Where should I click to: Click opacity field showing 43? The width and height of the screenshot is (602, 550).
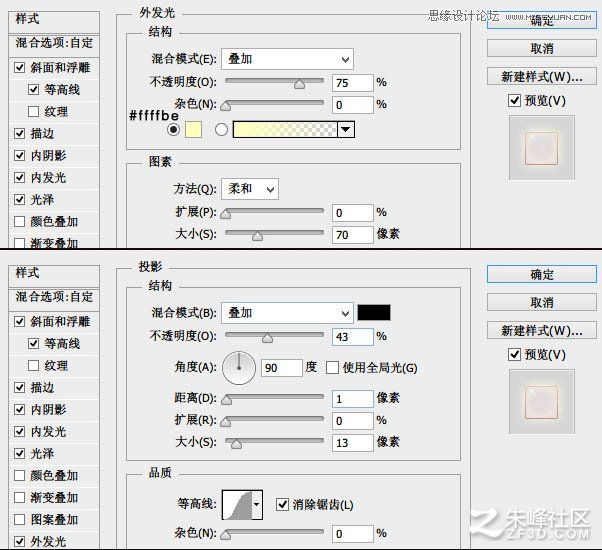pos(352,337)
